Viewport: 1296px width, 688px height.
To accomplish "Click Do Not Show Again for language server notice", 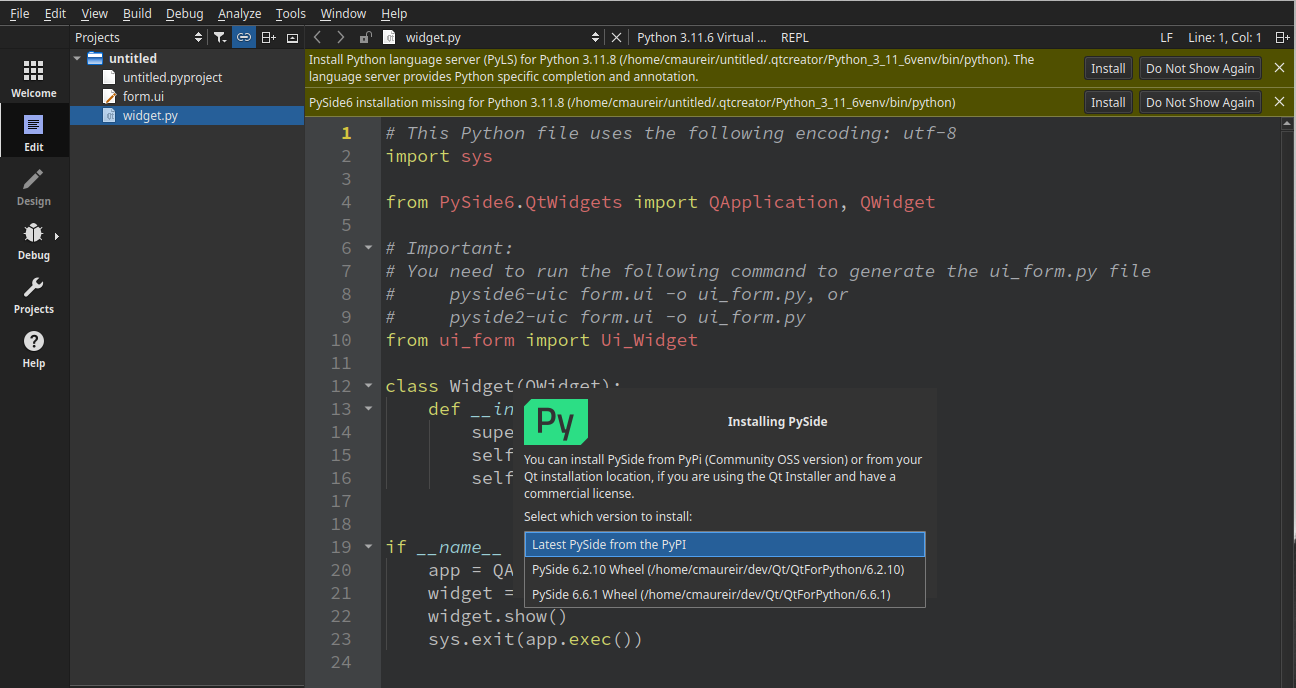I will pos(1199,68).
